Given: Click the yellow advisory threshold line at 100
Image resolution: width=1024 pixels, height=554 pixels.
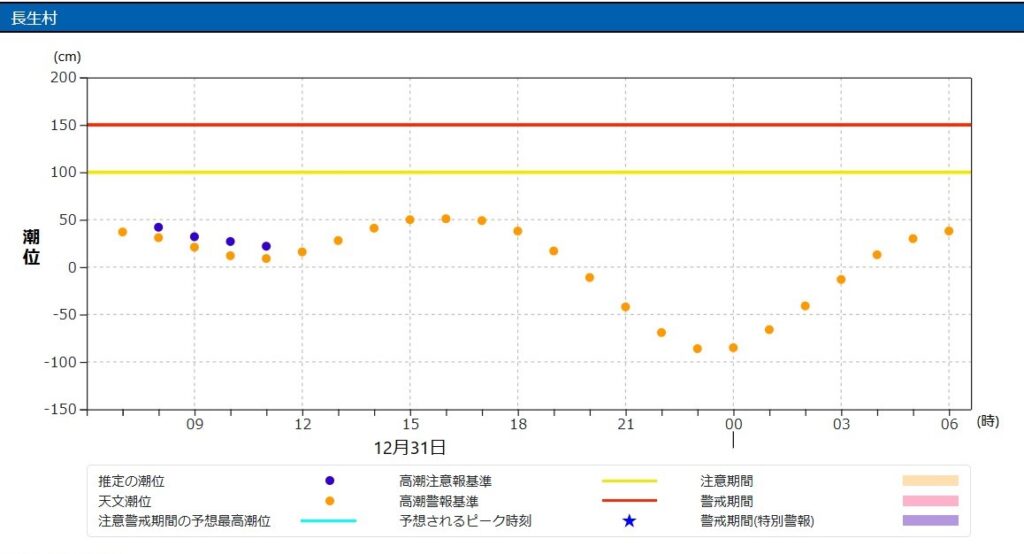Looking at the screenshot, I should click(x=529, y=172).
